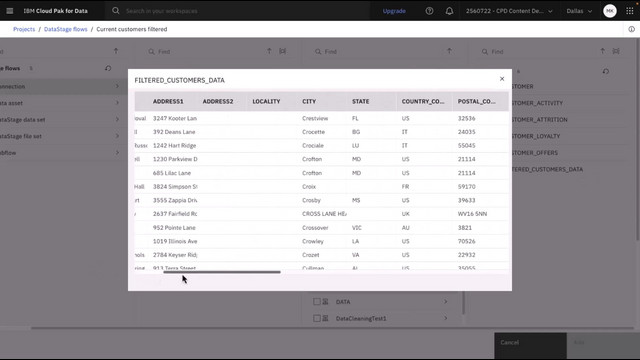Open the Dallas region dropdown
Screen dimensions: 640x360
[x=579, y=11]
